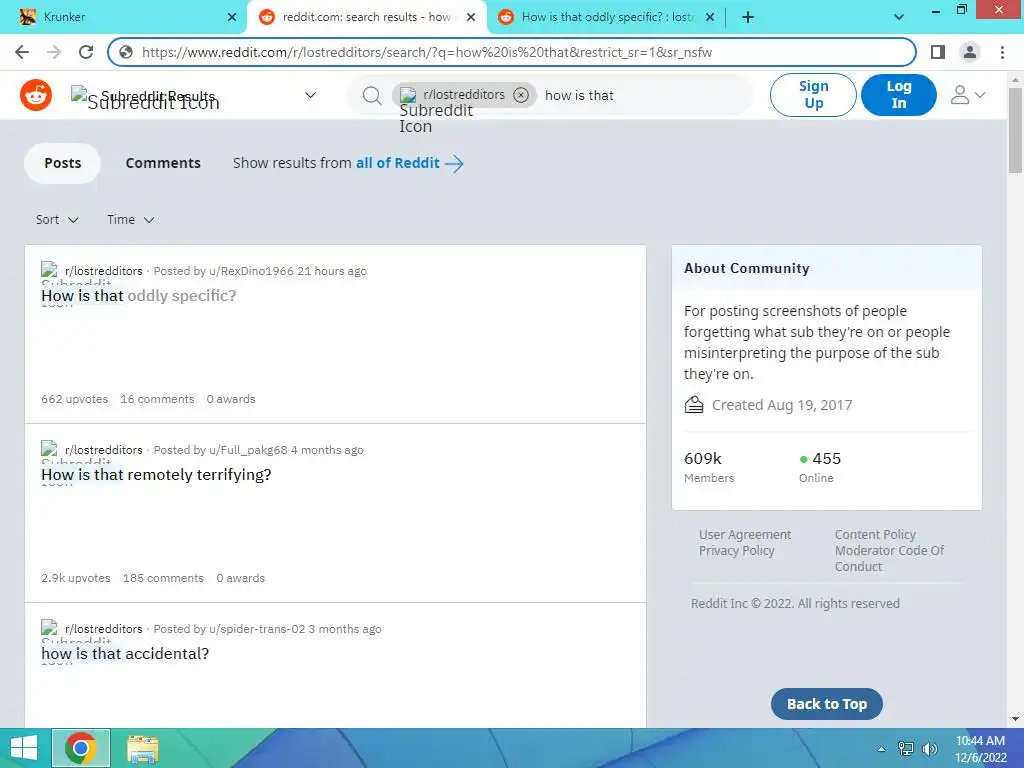Switch to 'How is that oddly specific?' tab

tap(607, 17)
